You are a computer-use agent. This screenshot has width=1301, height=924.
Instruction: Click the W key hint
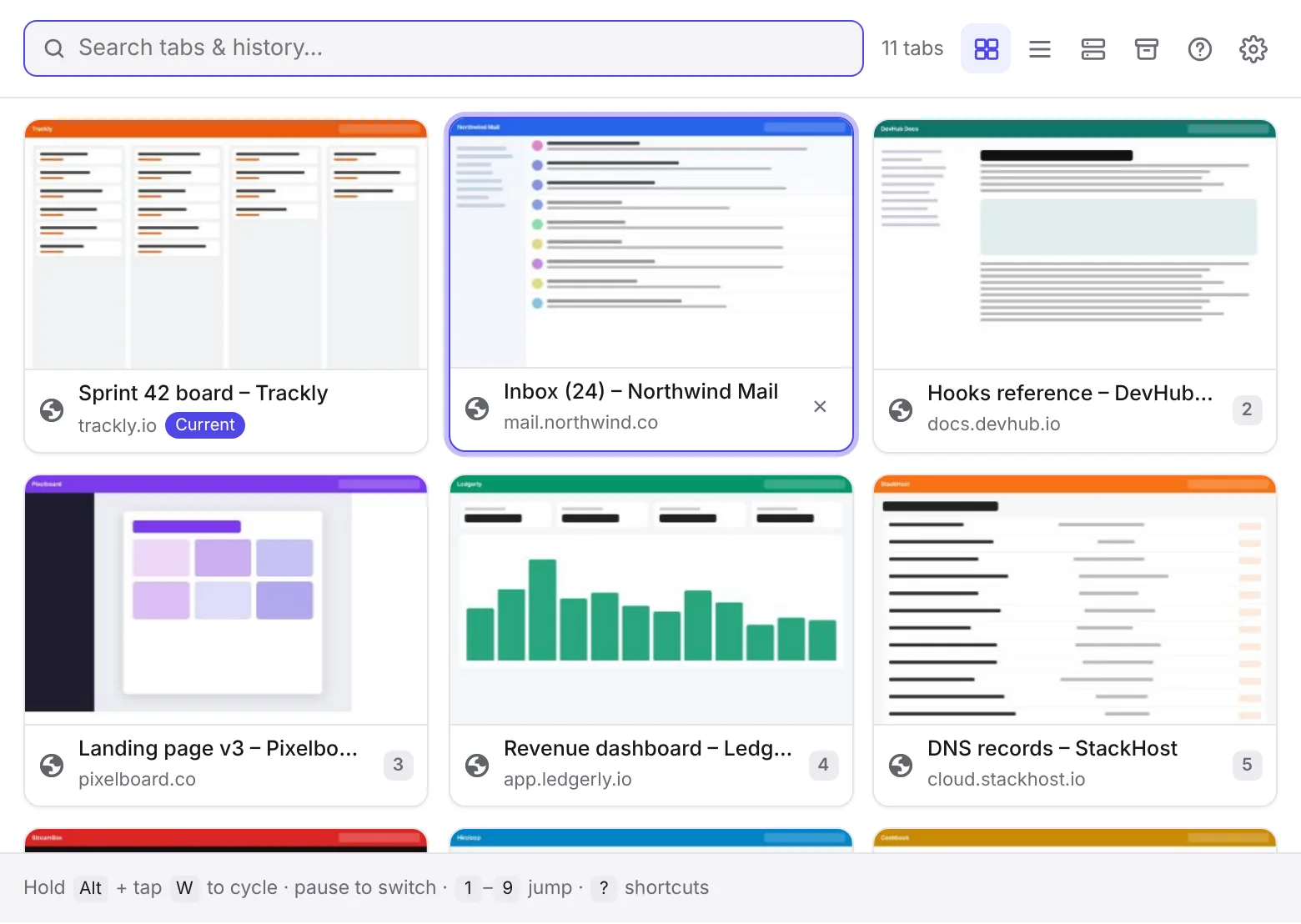tap(184, 888)
